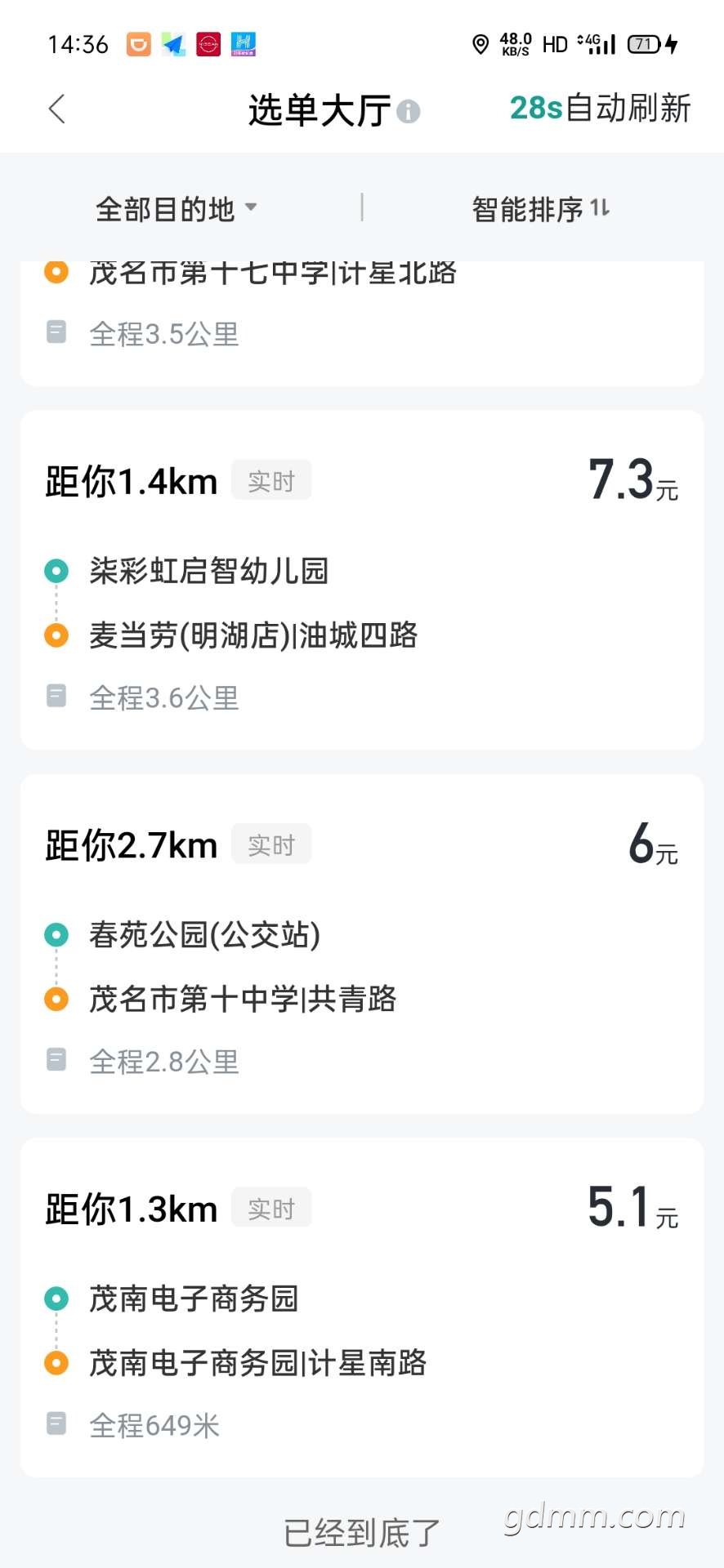Select the 7.3元 order from 柒彩虹启智幼儿园
Viewport: 724px width, 1568px height.
[x=362, y=580]
